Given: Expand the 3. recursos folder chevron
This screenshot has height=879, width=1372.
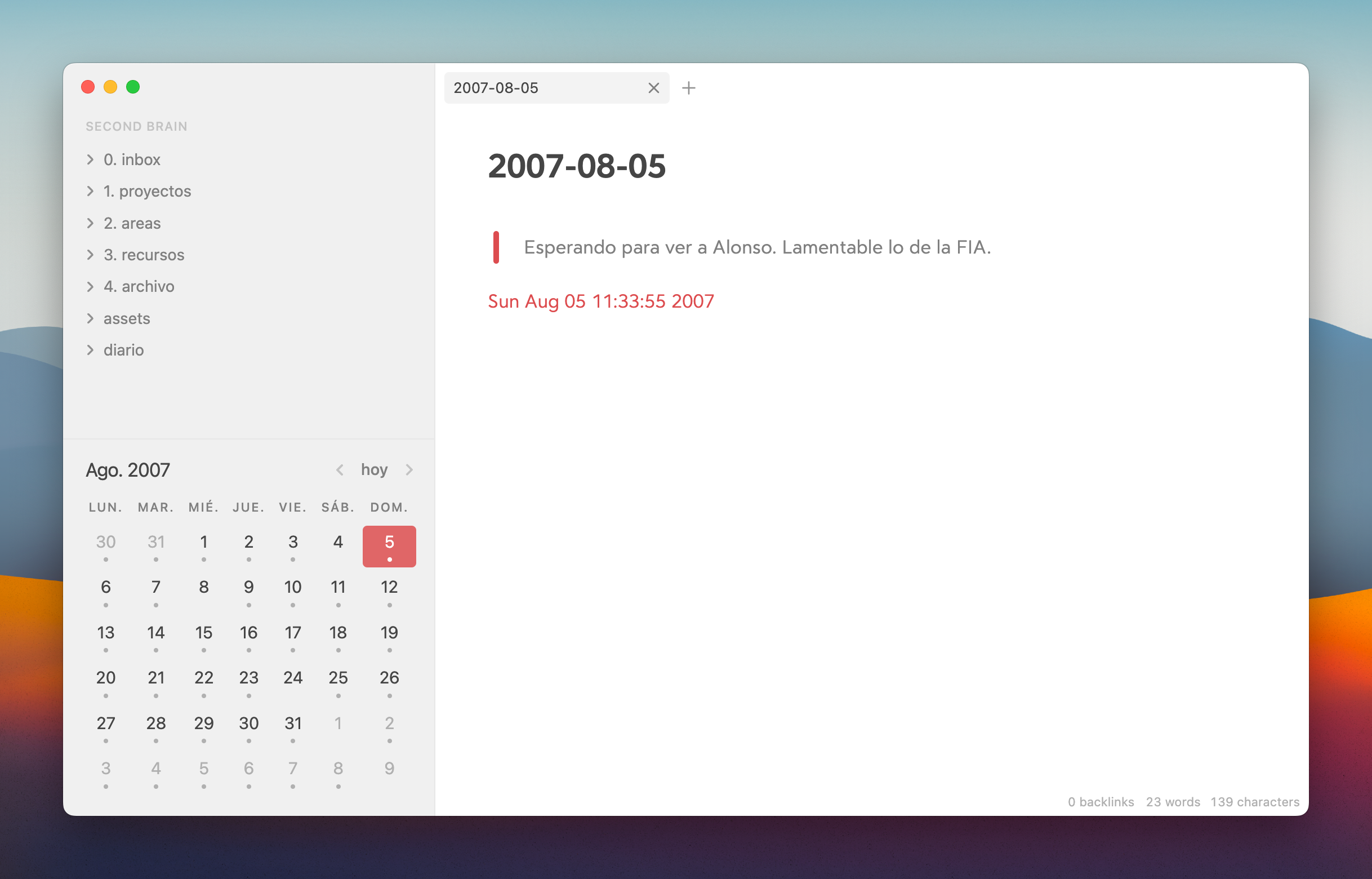Looking at the screenshot, I should coord(90,255).
